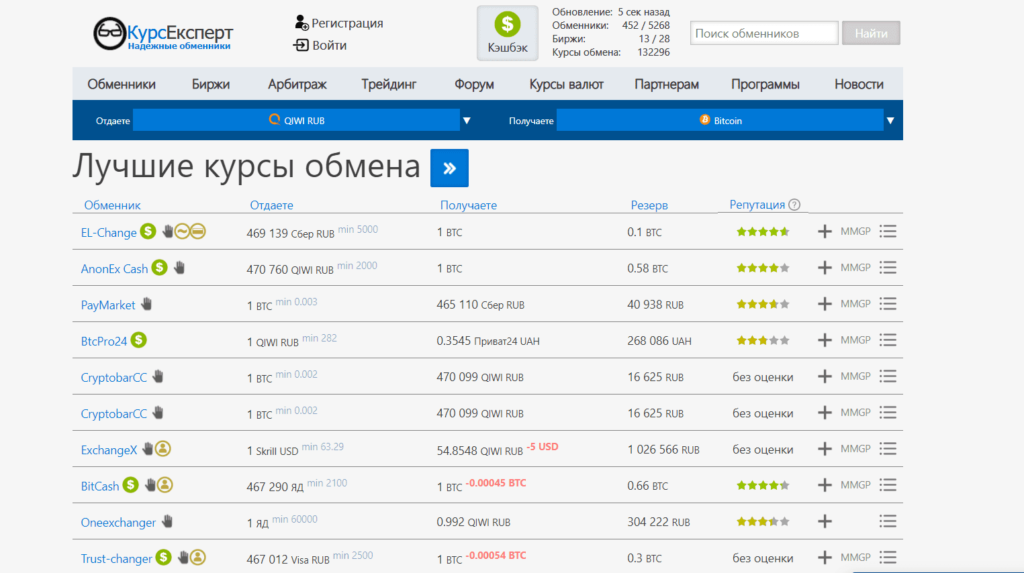Image resolution: width=1024 pixels, height=573 pixels.
Task: Click the blue double-arrow button beside Лучшие курсы обмена
Action: pyautogui.click(x=449, y=168)
